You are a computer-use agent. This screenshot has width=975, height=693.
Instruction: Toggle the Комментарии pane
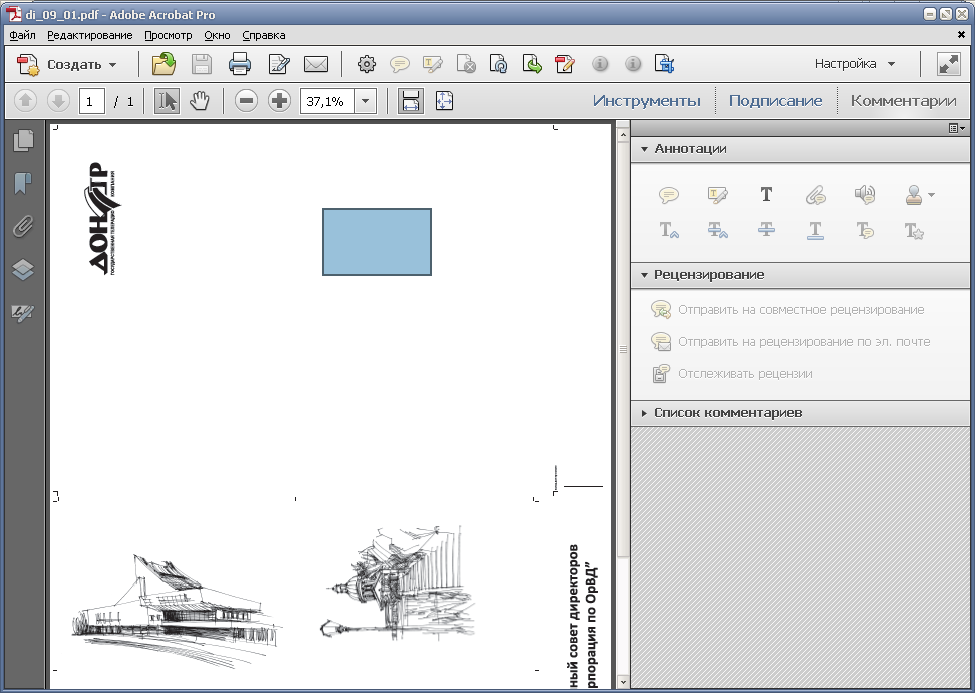tap(903, 101)
